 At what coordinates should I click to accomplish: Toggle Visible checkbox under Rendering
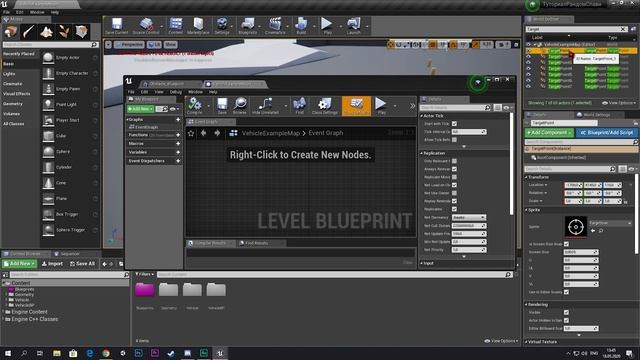point(566,312)
